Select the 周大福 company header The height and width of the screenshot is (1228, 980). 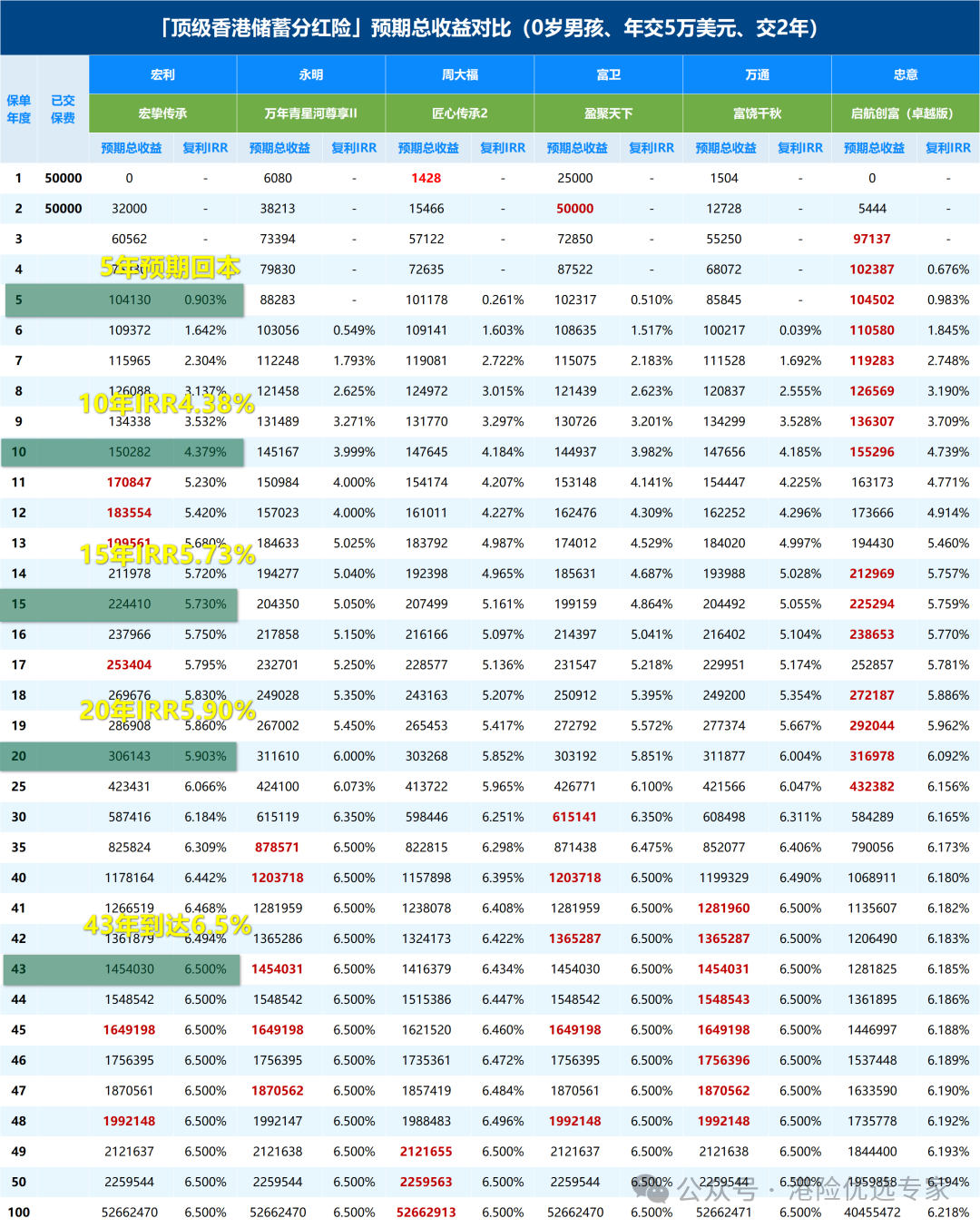(x=460, y=74)
